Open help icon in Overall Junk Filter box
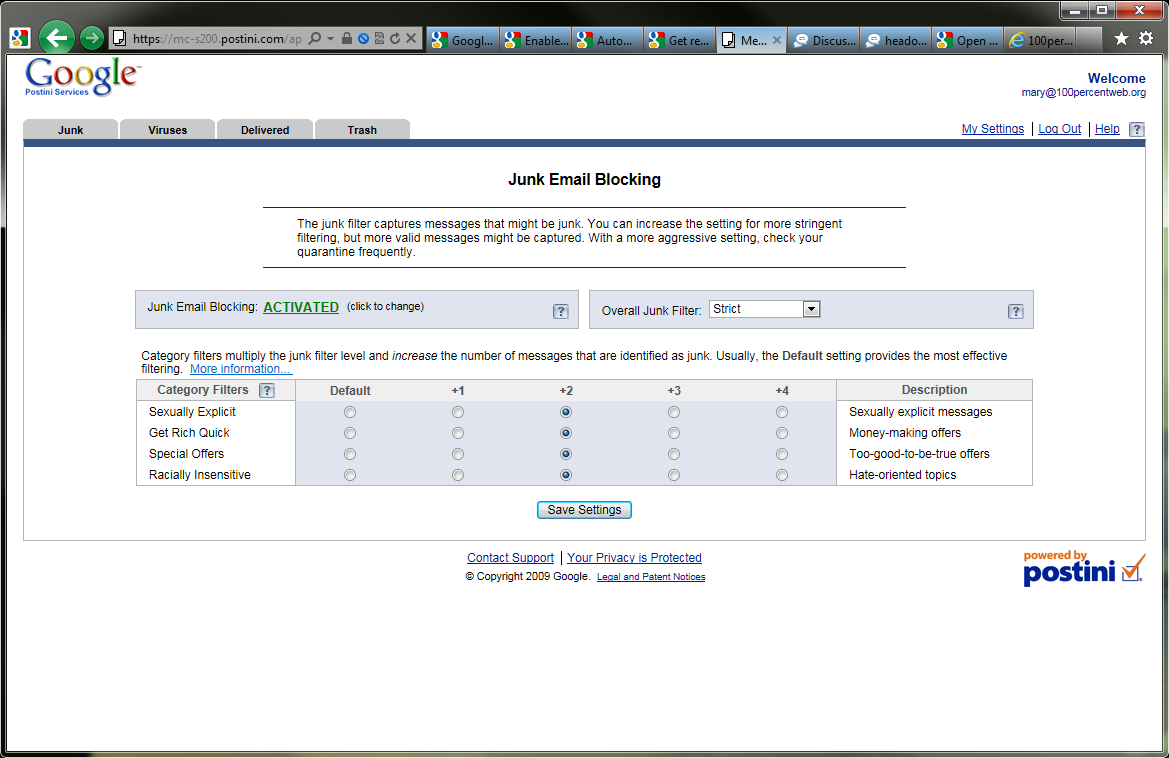1169x758 pixels. (x=1015, y=312)
